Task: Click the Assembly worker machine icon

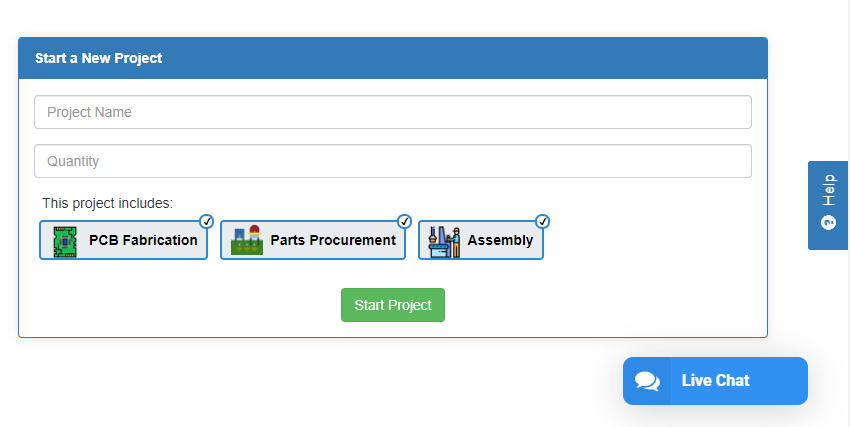Action: (x=444, y=242)
